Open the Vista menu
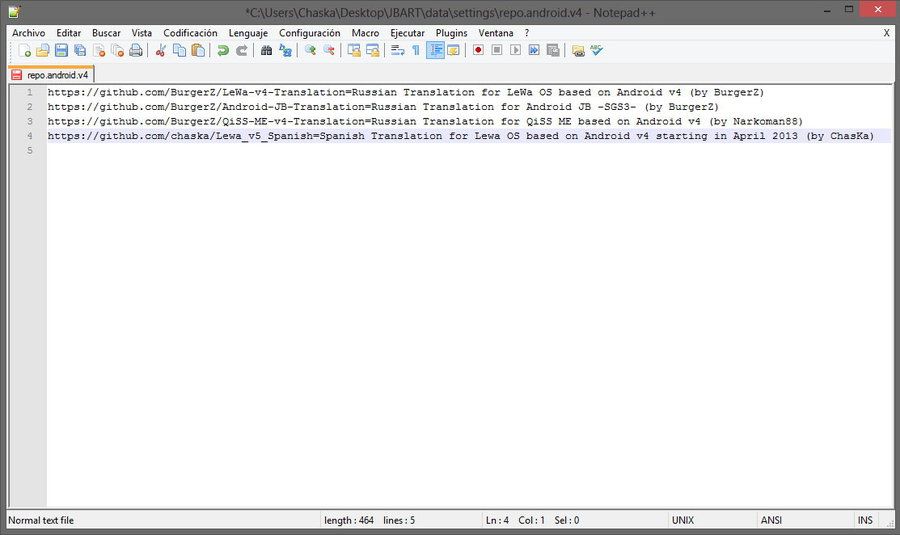Screen dimensions: 900x535 point(142,33)
